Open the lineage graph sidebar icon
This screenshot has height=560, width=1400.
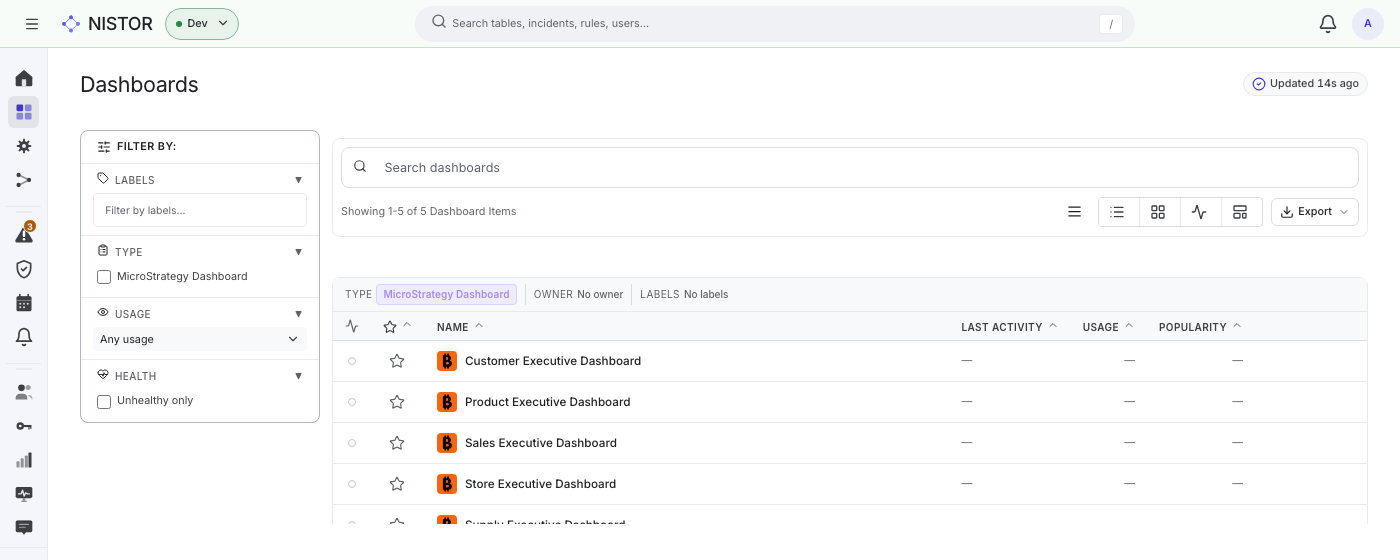click(x=24, y=180)
